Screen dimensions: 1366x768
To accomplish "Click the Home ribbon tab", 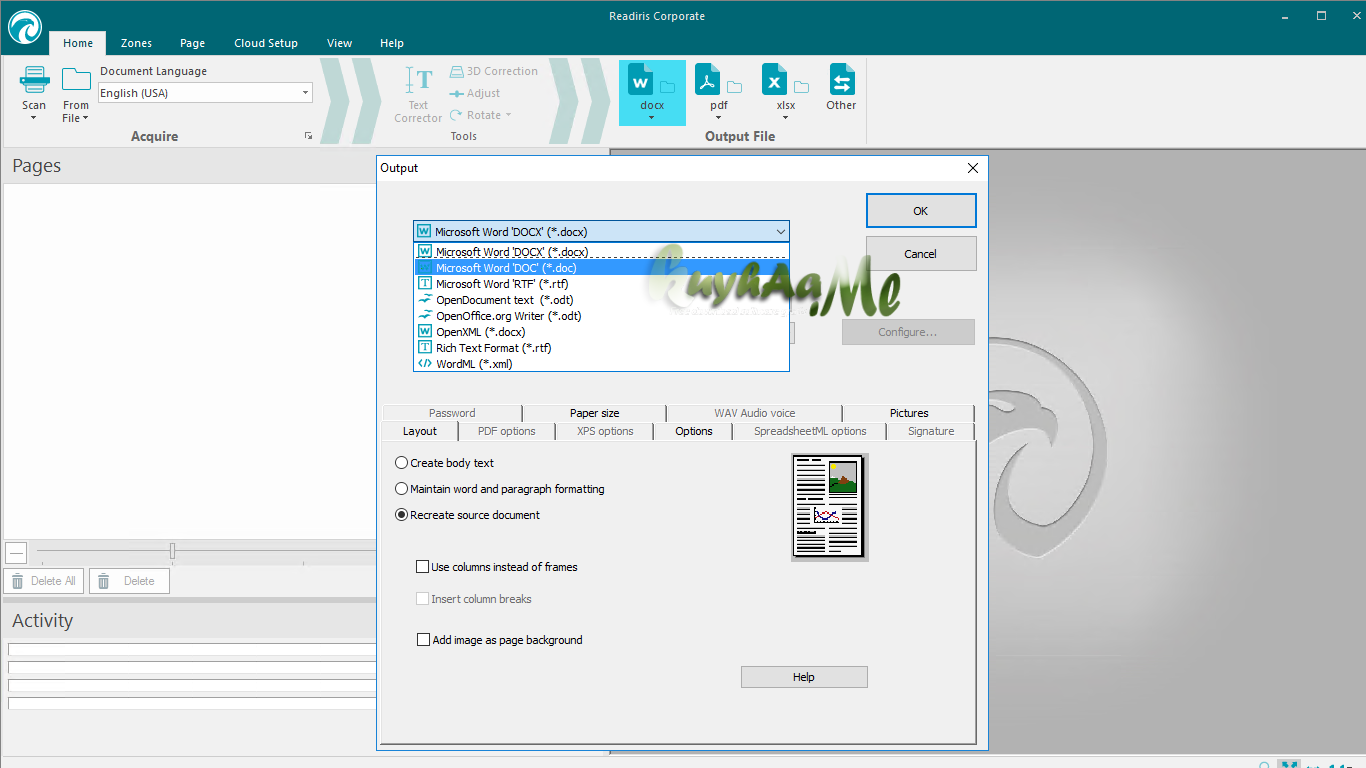I will 78,43.
